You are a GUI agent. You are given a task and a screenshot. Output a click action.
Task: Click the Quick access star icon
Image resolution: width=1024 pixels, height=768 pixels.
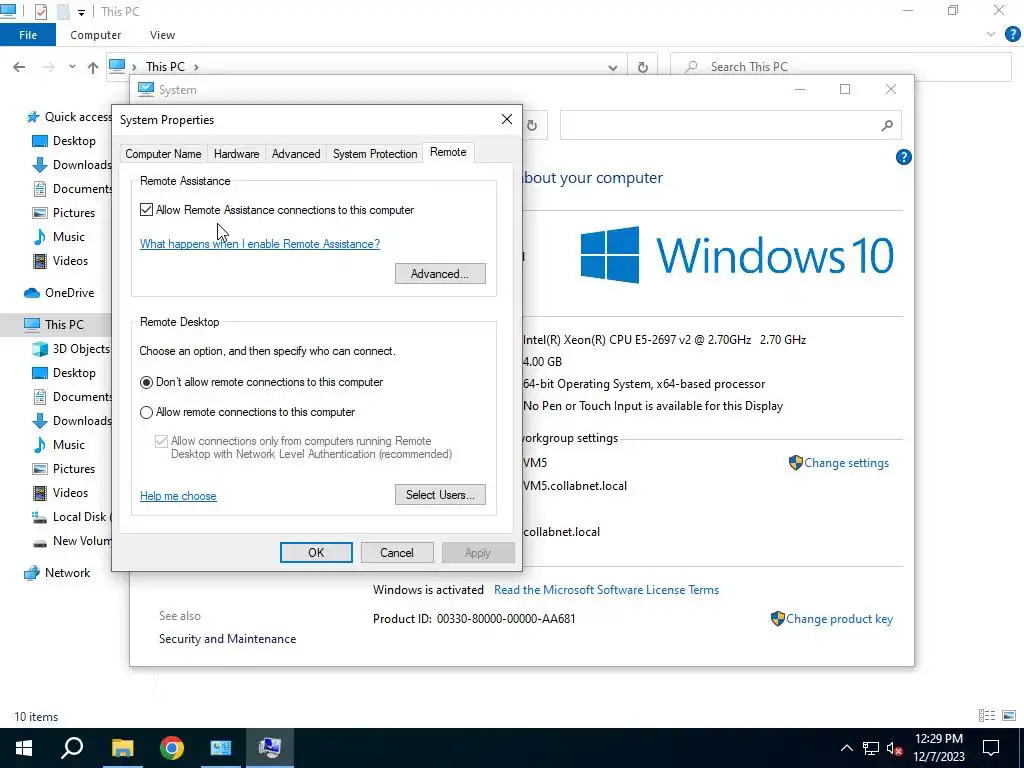pos(33,117)
